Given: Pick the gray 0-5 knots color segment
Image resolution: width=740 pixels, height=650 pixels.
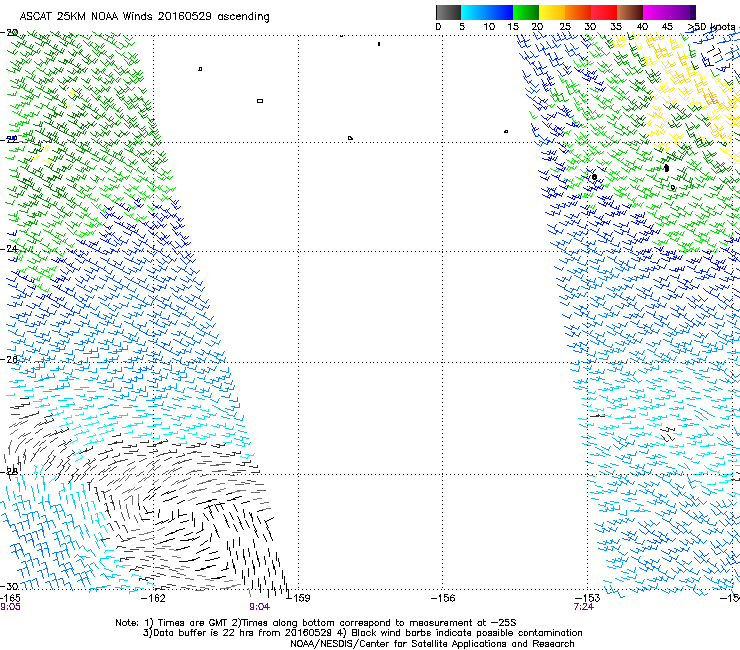Looking at the screenshot, I should pos(448,12).
